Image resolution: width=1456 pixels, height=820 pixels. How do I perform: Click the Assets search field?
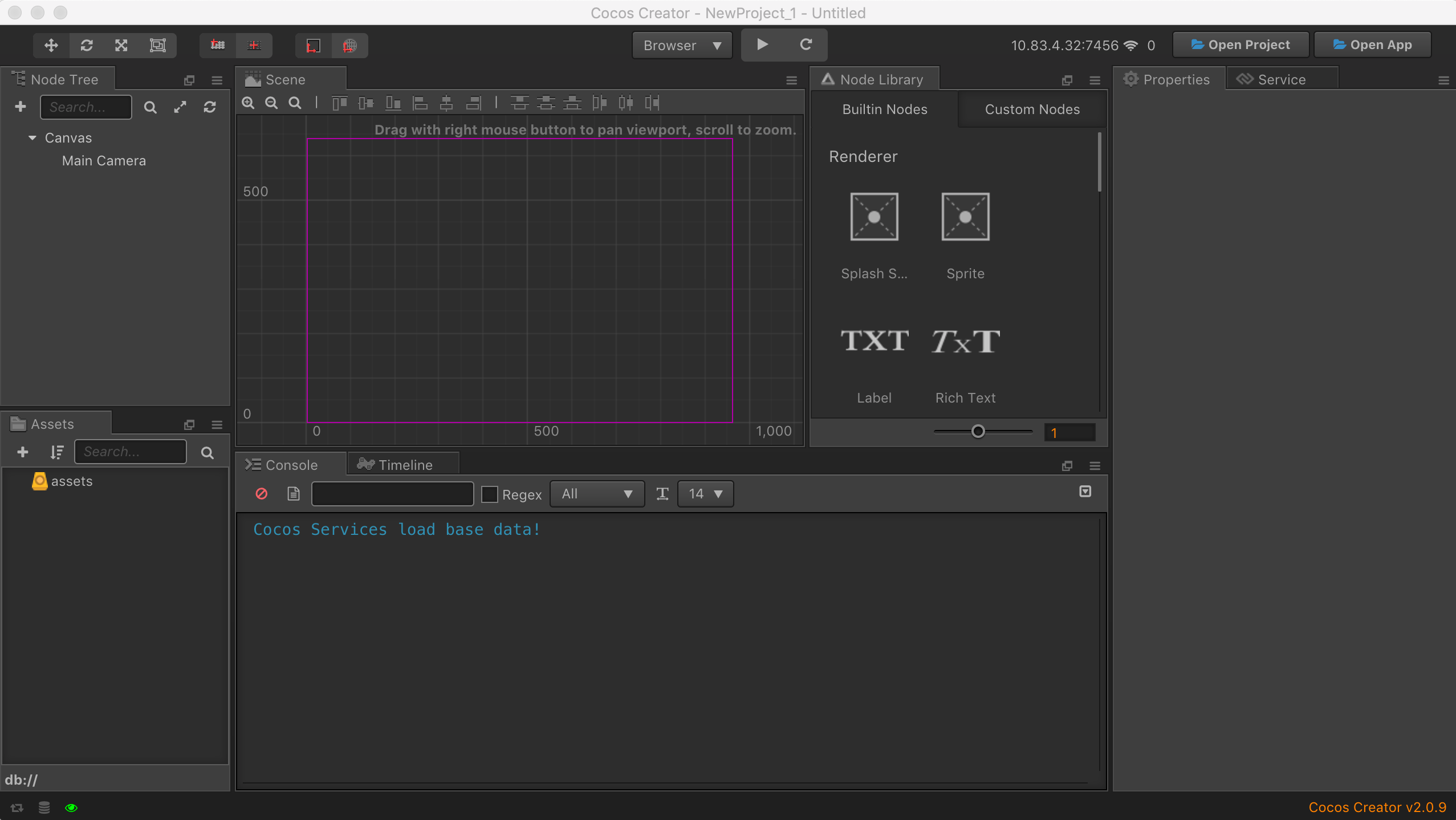(x=131, y=452)
